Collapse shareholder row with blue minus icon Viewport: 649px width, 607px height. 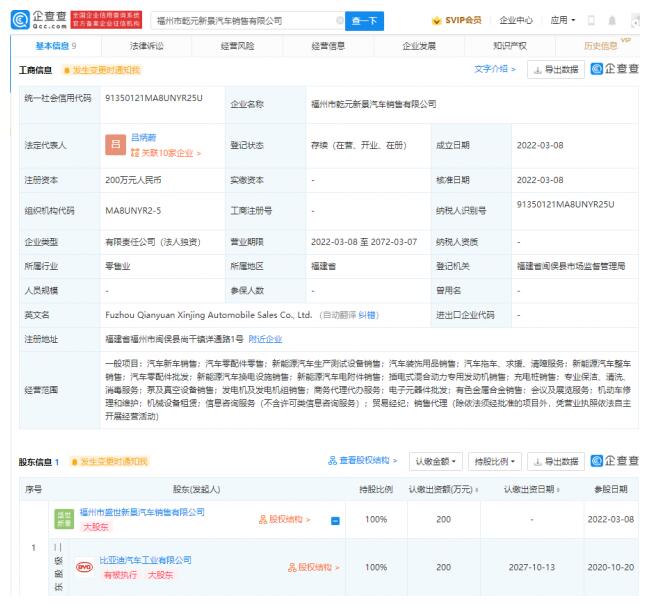click(x=335, y=519)
